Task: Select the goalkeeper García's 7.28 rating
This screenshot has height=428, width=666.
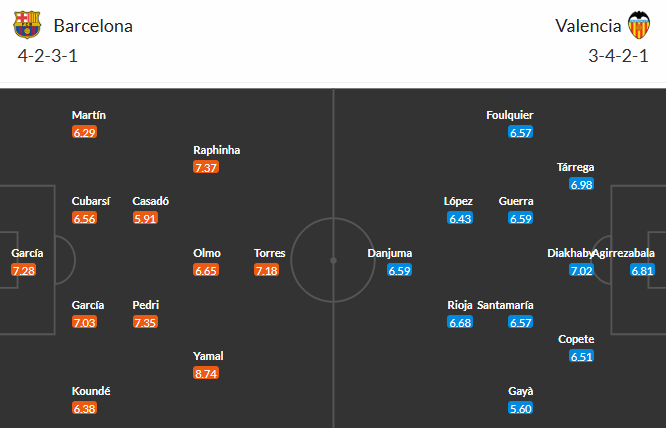Action: pyautogui.click(x=24, y=270)
